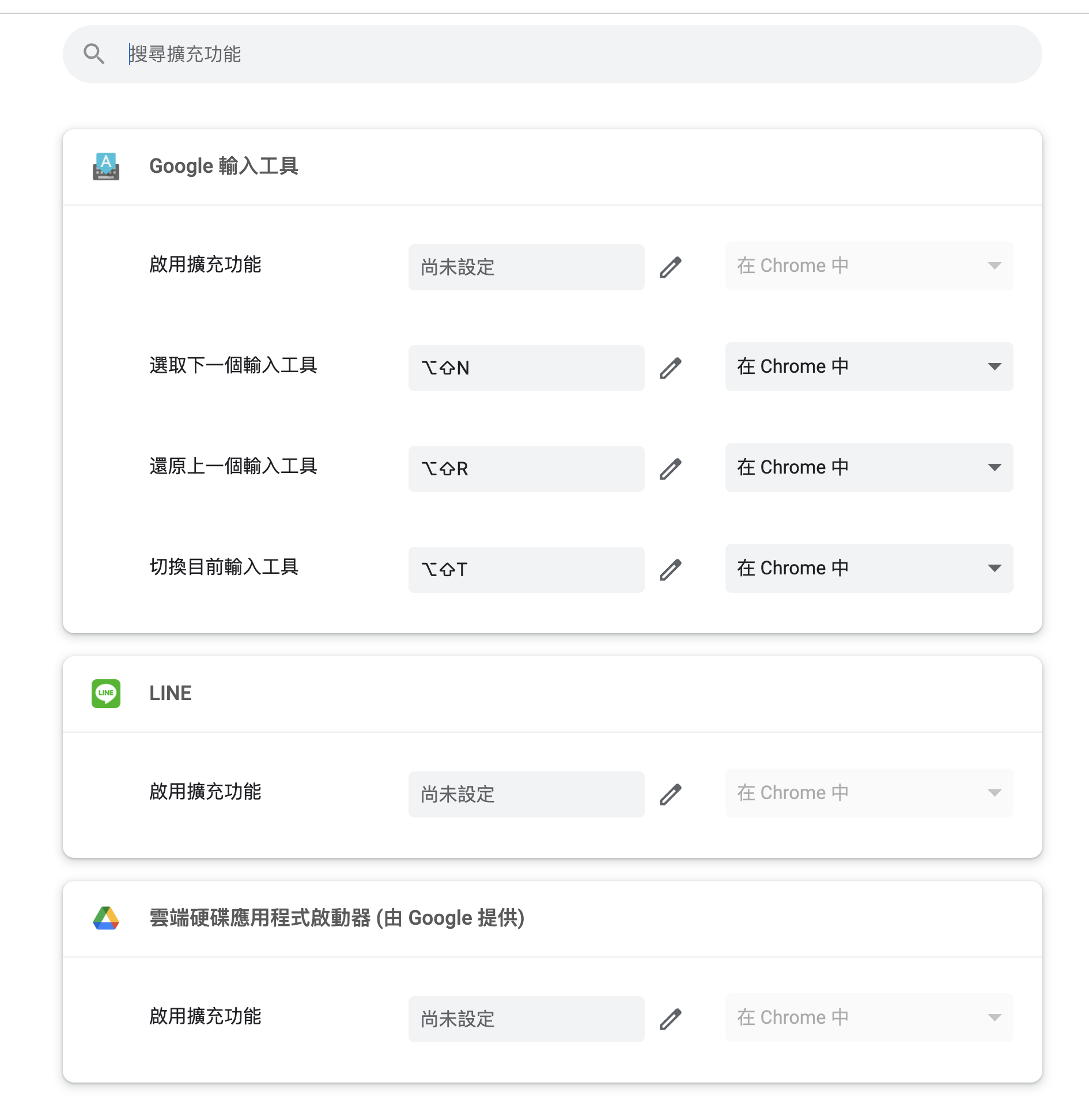Viewport: 1089px width, 1120px height.
Task: Click the ⌥⇧N shortcut field
Action: point(526,368)
